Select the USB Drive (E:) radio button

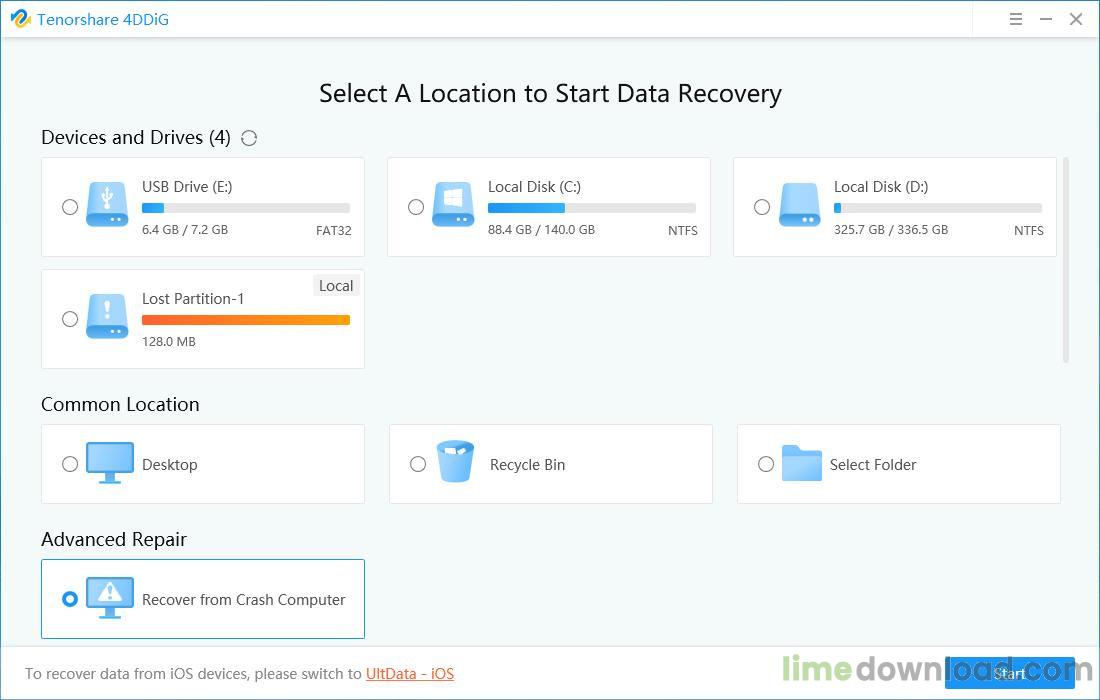coord(70,207)
